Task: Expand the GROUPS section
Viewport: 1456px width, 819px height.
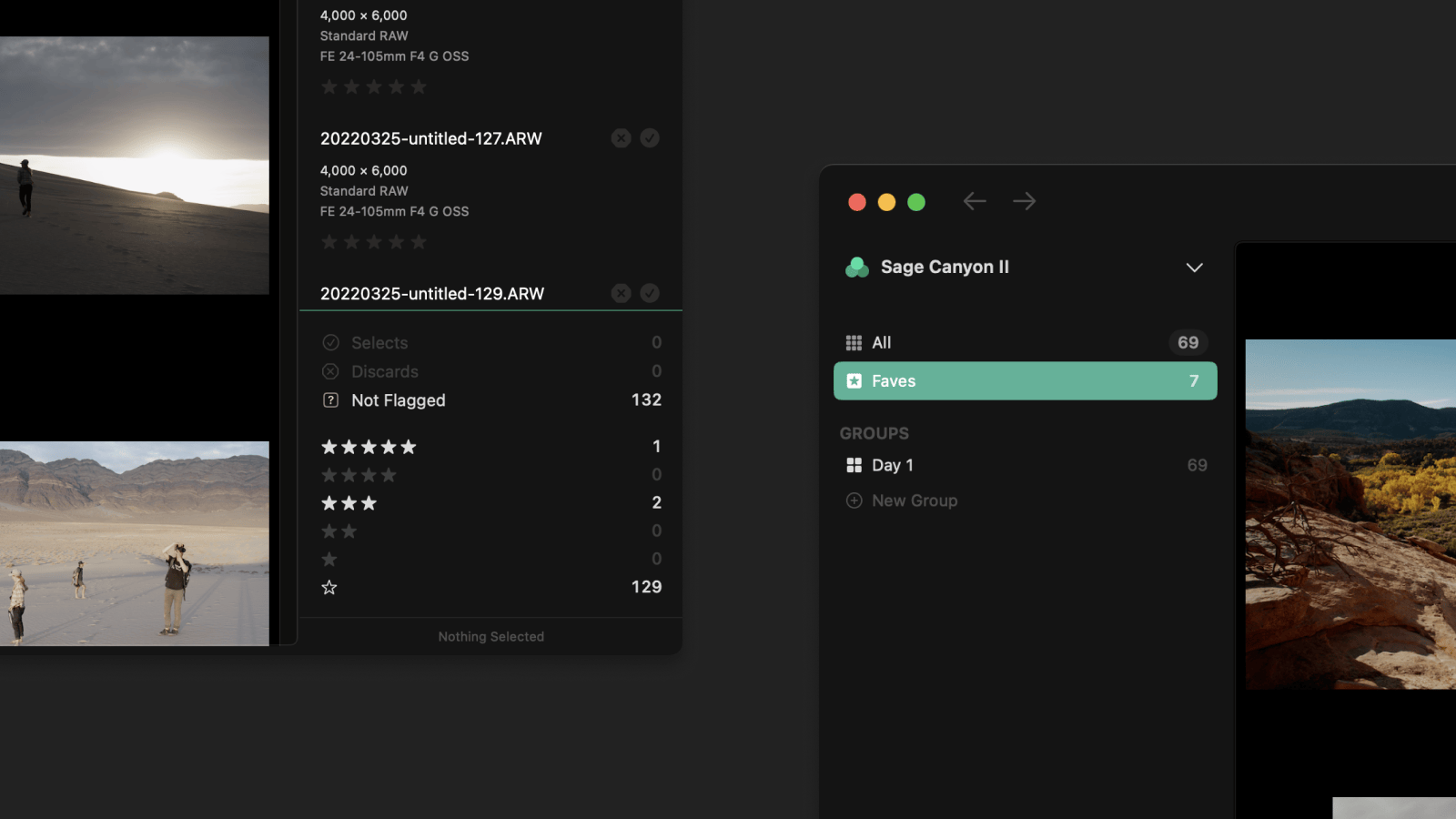Action: [875, 432]
